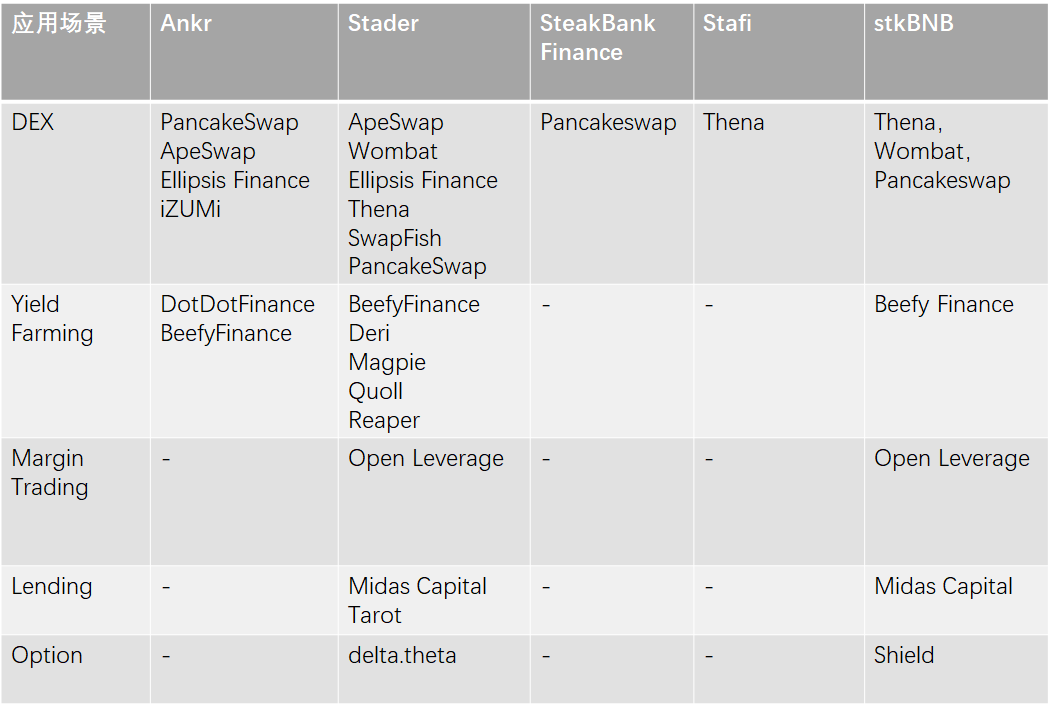Click SwapFish in the Stader DEX cell
Screen dimensions: 1051x705
394,238
